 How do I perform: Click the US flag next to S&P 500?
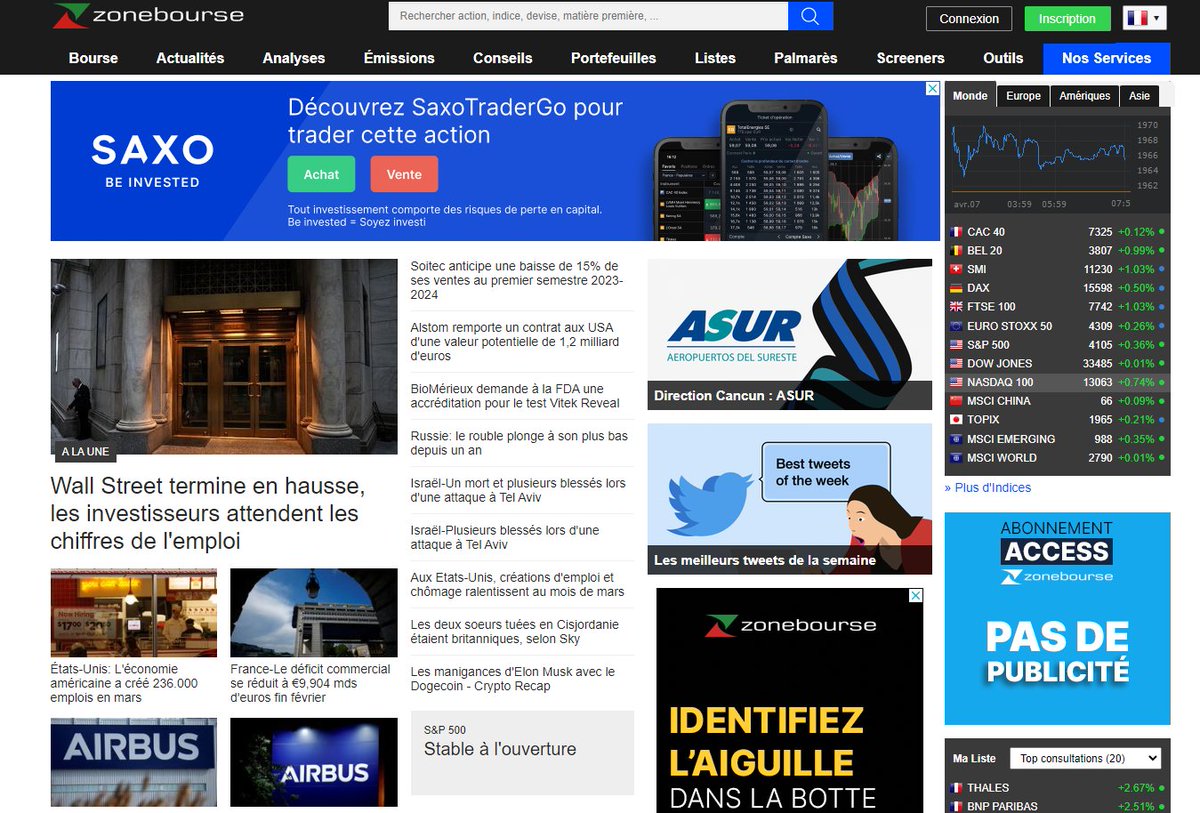point(956,345)
